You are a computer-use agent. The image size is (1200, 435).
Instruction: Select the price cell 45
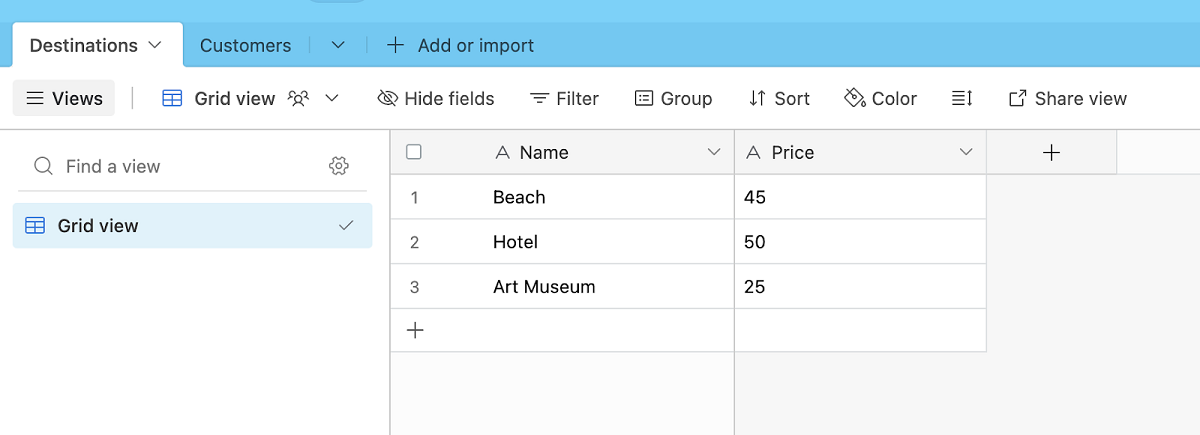click(x=860, y=197)
